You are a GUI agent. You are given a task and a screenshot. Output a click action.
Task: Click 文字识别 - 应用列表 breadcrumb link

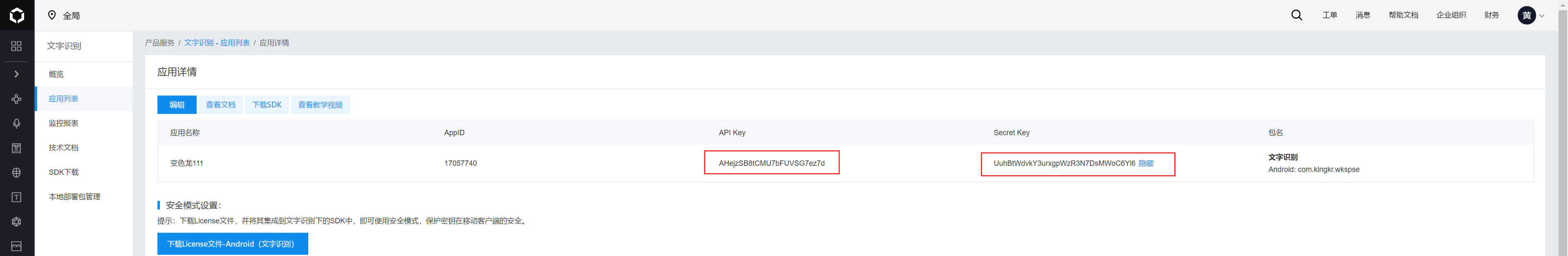[217, 43]
